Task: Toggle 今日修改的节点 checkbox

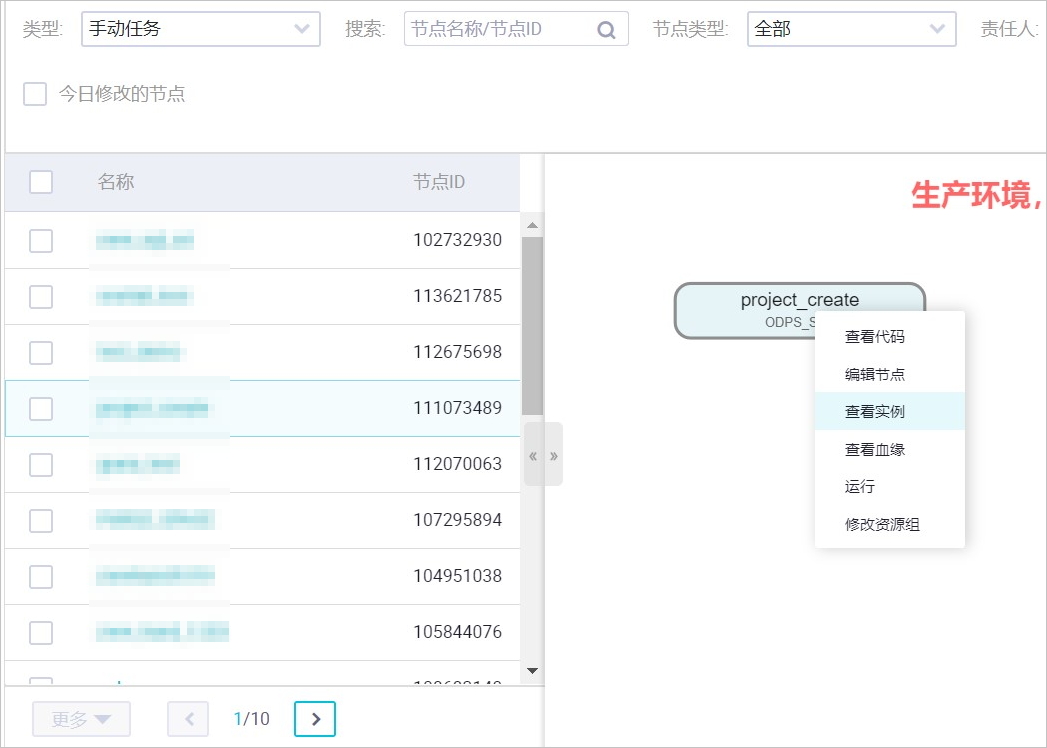Action: (35, 94)
